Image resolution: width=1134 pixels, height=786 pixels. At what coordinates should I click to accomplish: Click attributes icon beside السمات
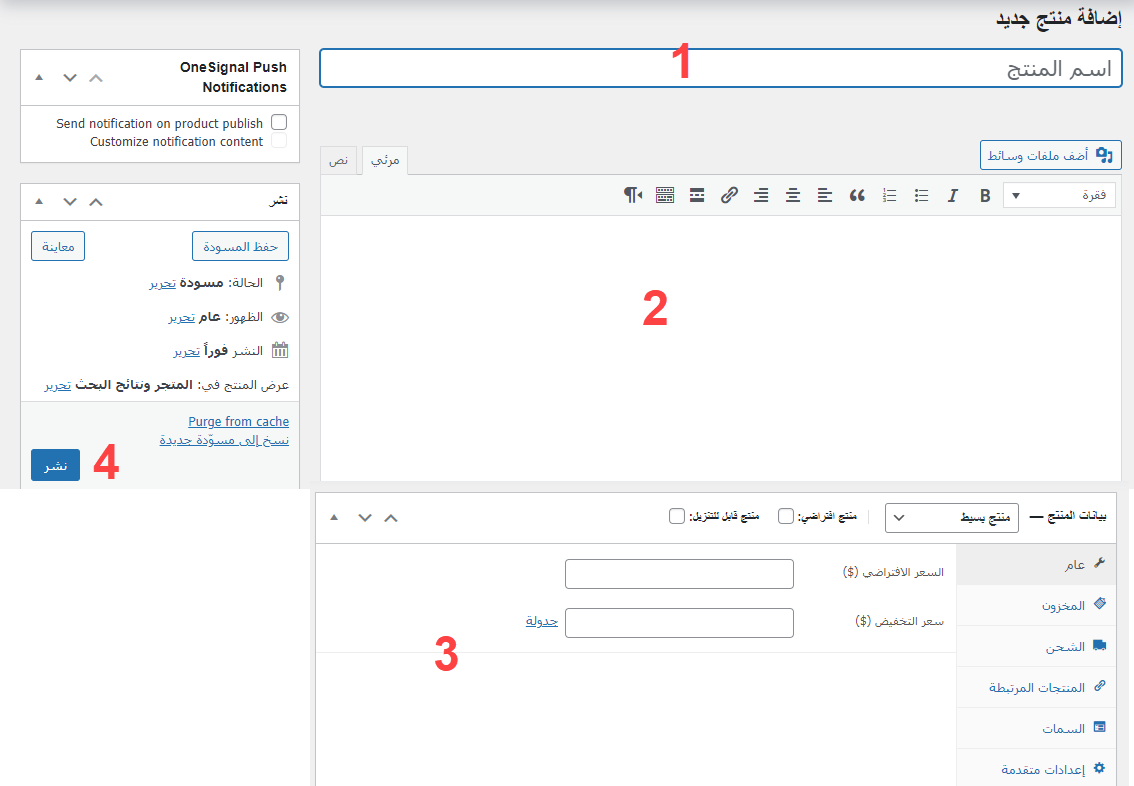(x=1099, y=727)
